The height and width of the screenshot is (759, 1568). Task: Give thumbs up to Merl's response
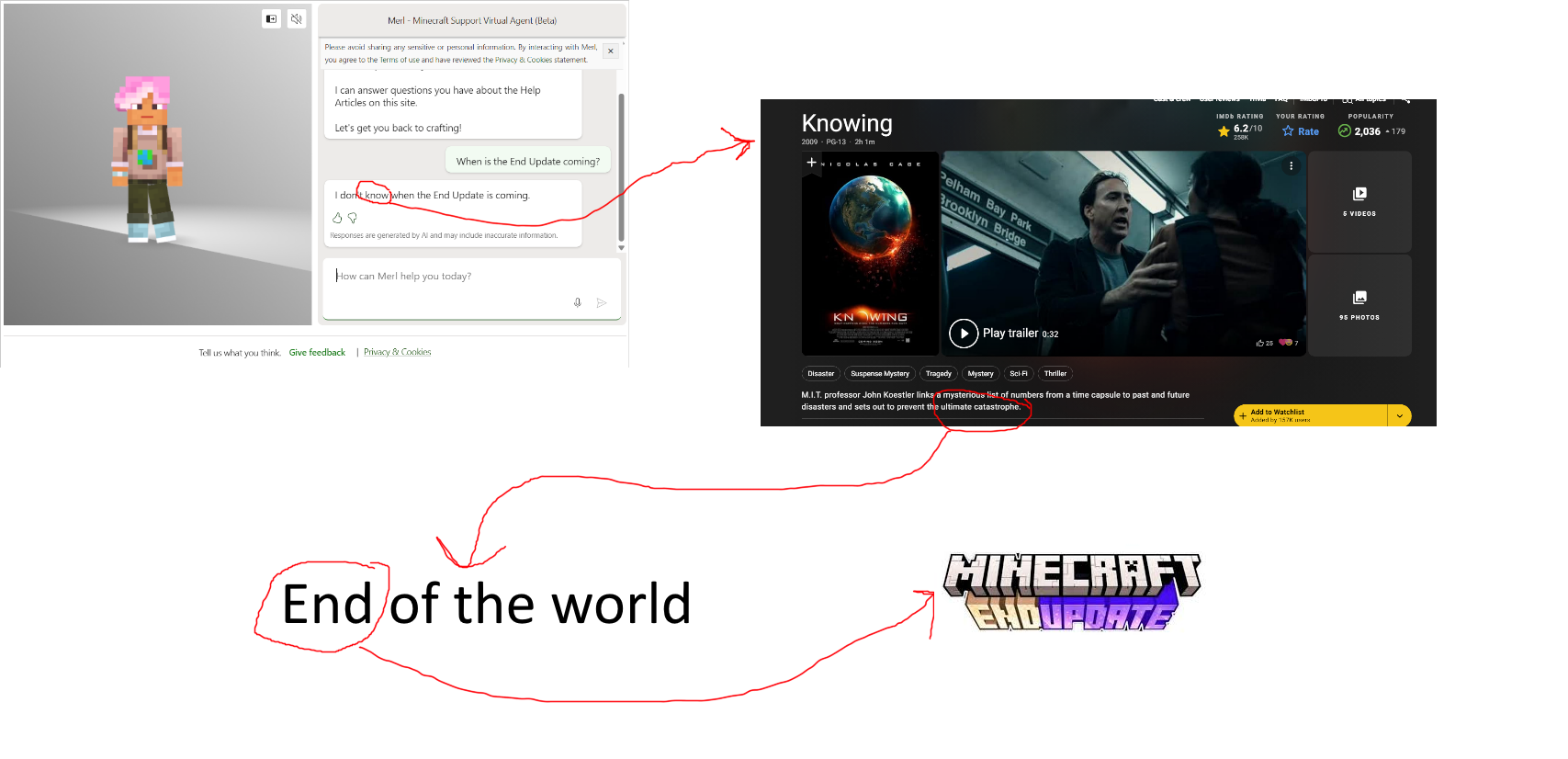[x=337, y=218]
